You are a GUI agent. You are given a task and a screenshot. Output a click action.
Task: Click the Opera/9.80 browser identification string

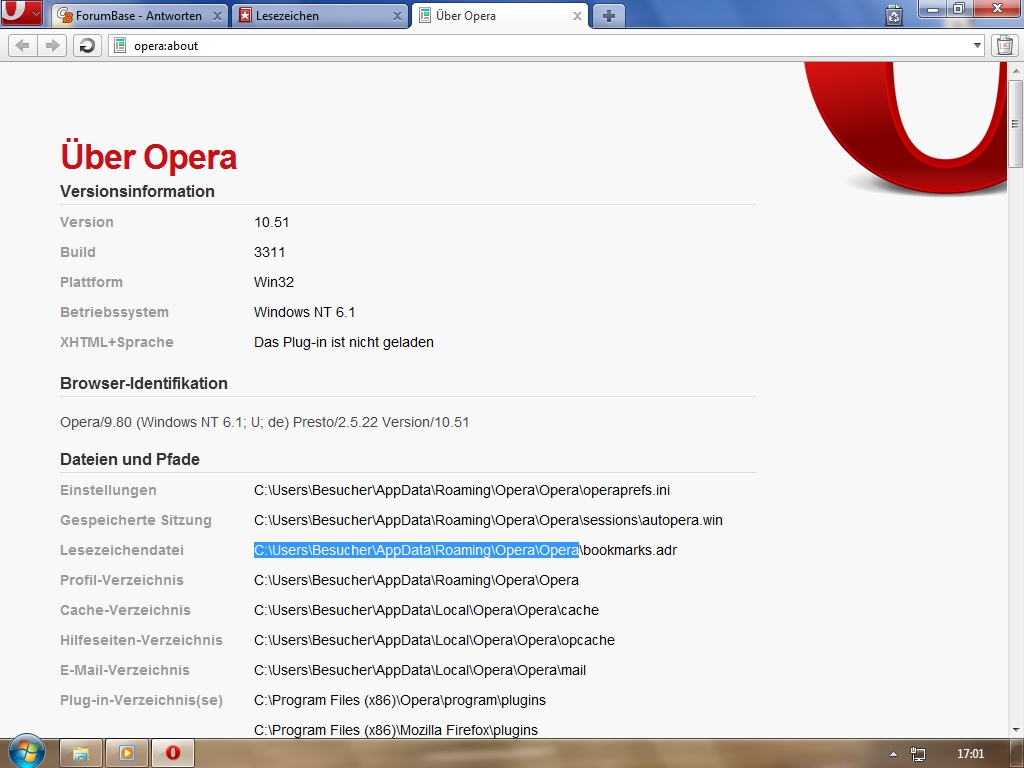[x=264, y=422]
